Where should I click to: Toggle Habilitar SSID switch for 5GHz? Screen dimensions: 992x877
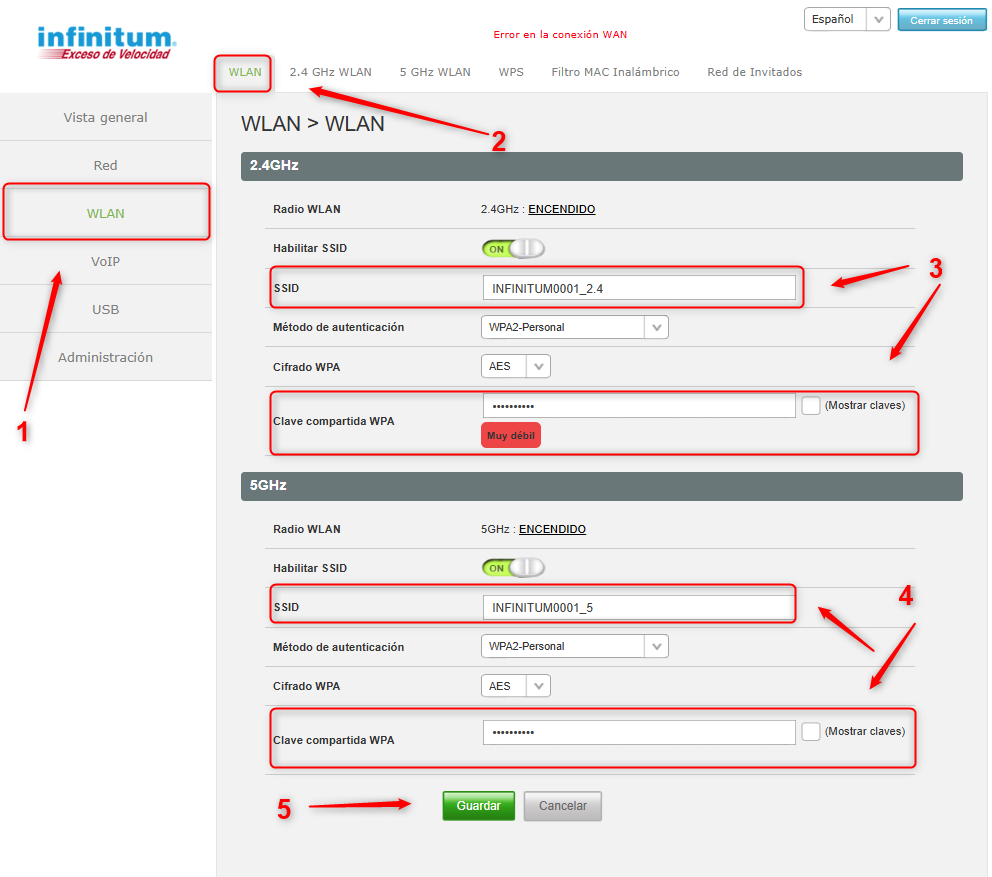coord(513,568)
